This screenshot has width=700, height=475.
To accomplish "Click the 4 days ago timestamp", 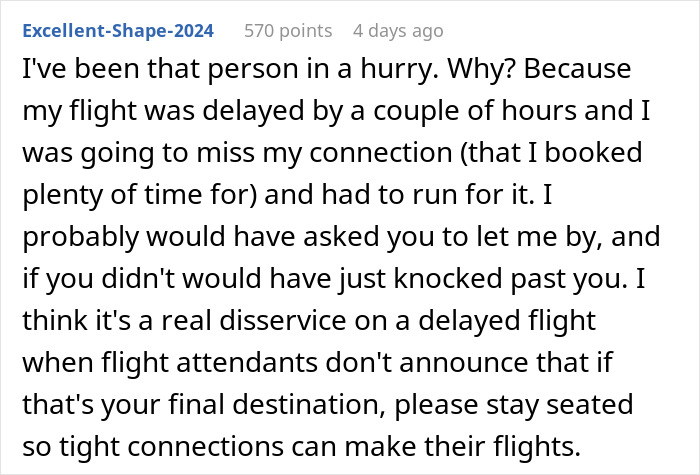I will tap(397, 31).
